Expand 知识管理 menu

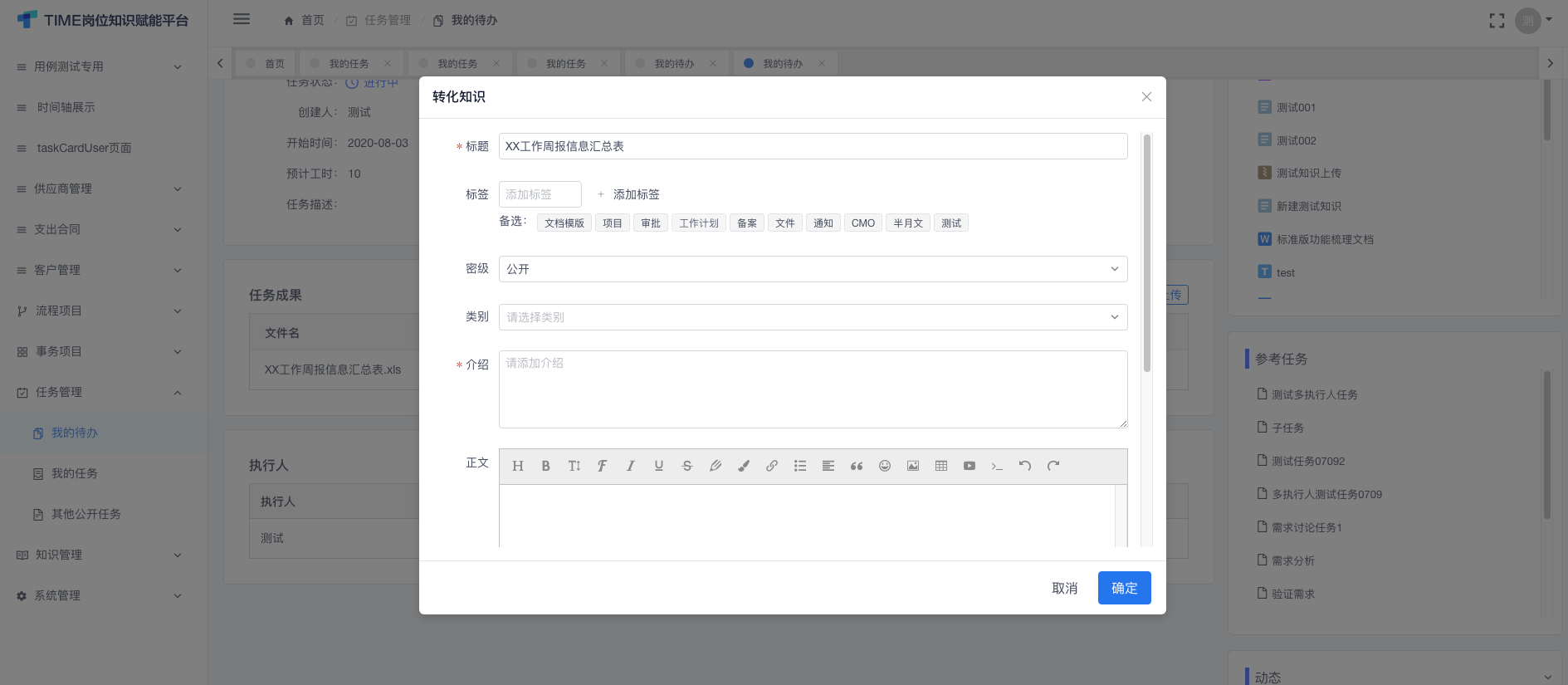pos(104,555)
